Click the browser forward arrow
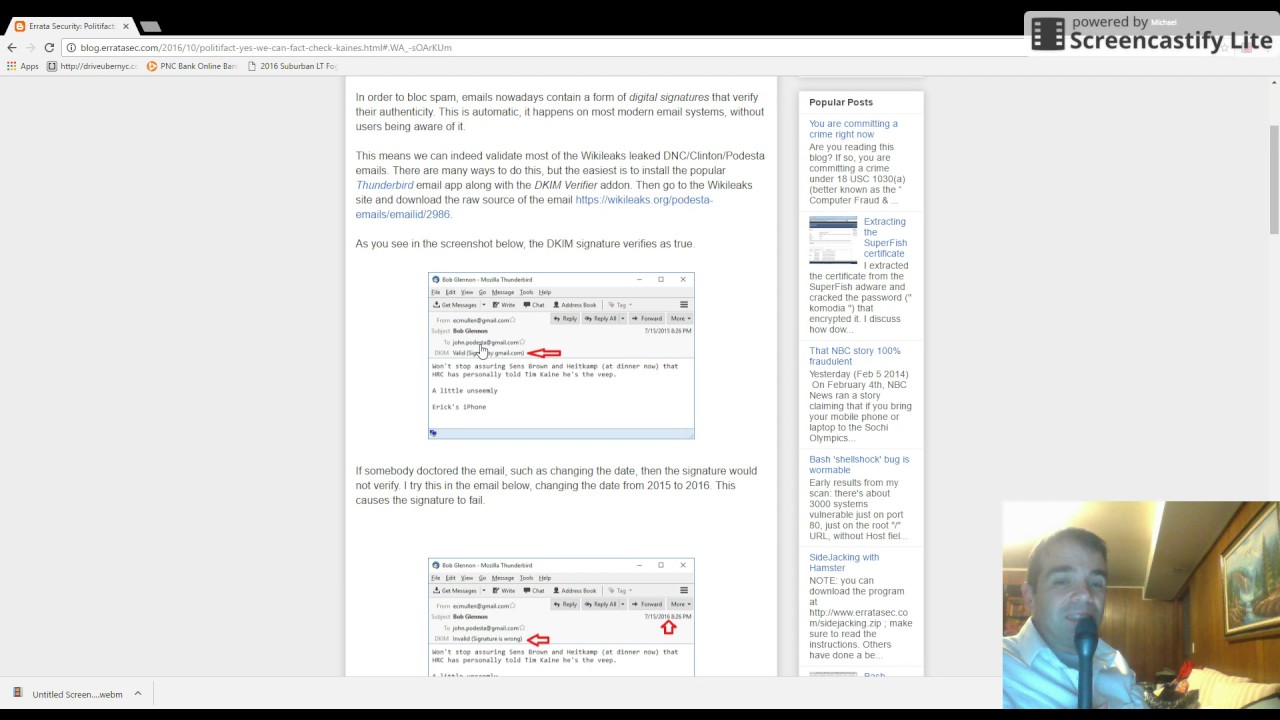This screenshot has height=720, width=1280. pos(30,47)
